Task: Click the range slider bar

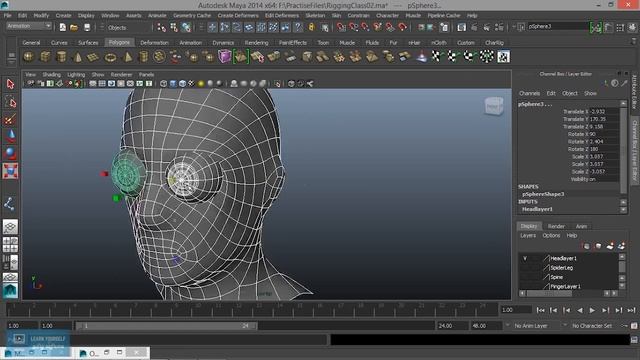Action: click(x=167, y=326)
